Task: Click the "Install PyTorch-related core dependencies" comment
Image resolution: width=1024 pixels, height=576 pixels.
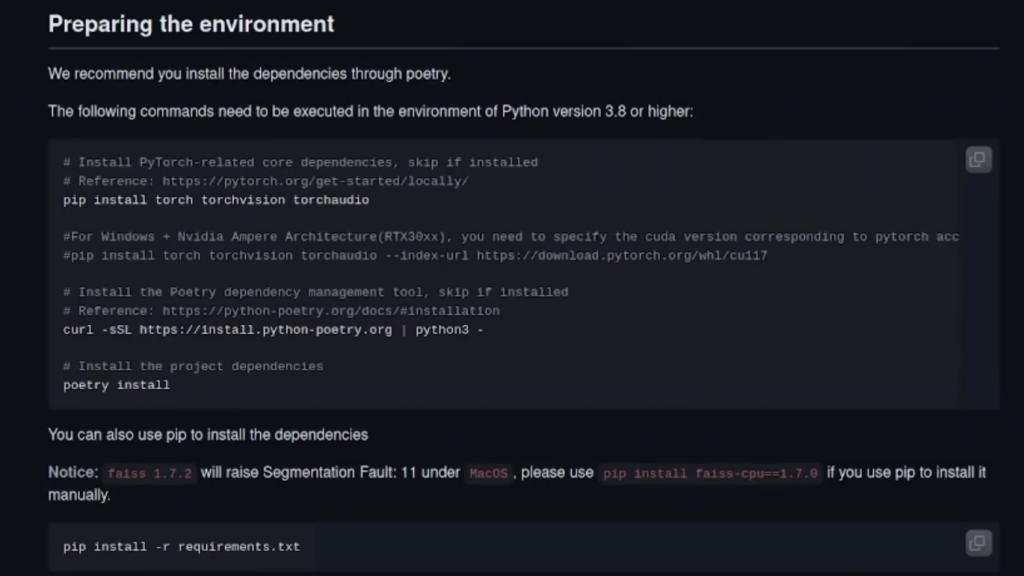Action: pyautogui.click(x=300, y=162)
